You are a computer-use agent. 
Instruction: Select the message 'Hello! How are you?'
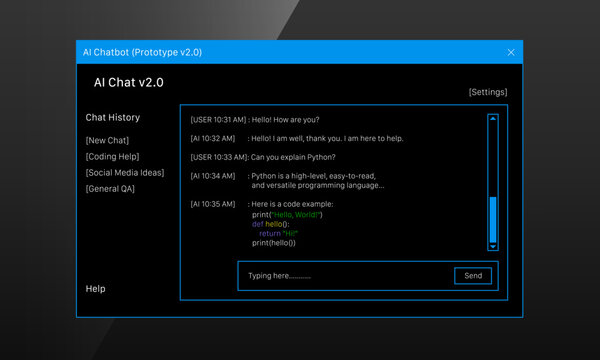tap(285, 120)
